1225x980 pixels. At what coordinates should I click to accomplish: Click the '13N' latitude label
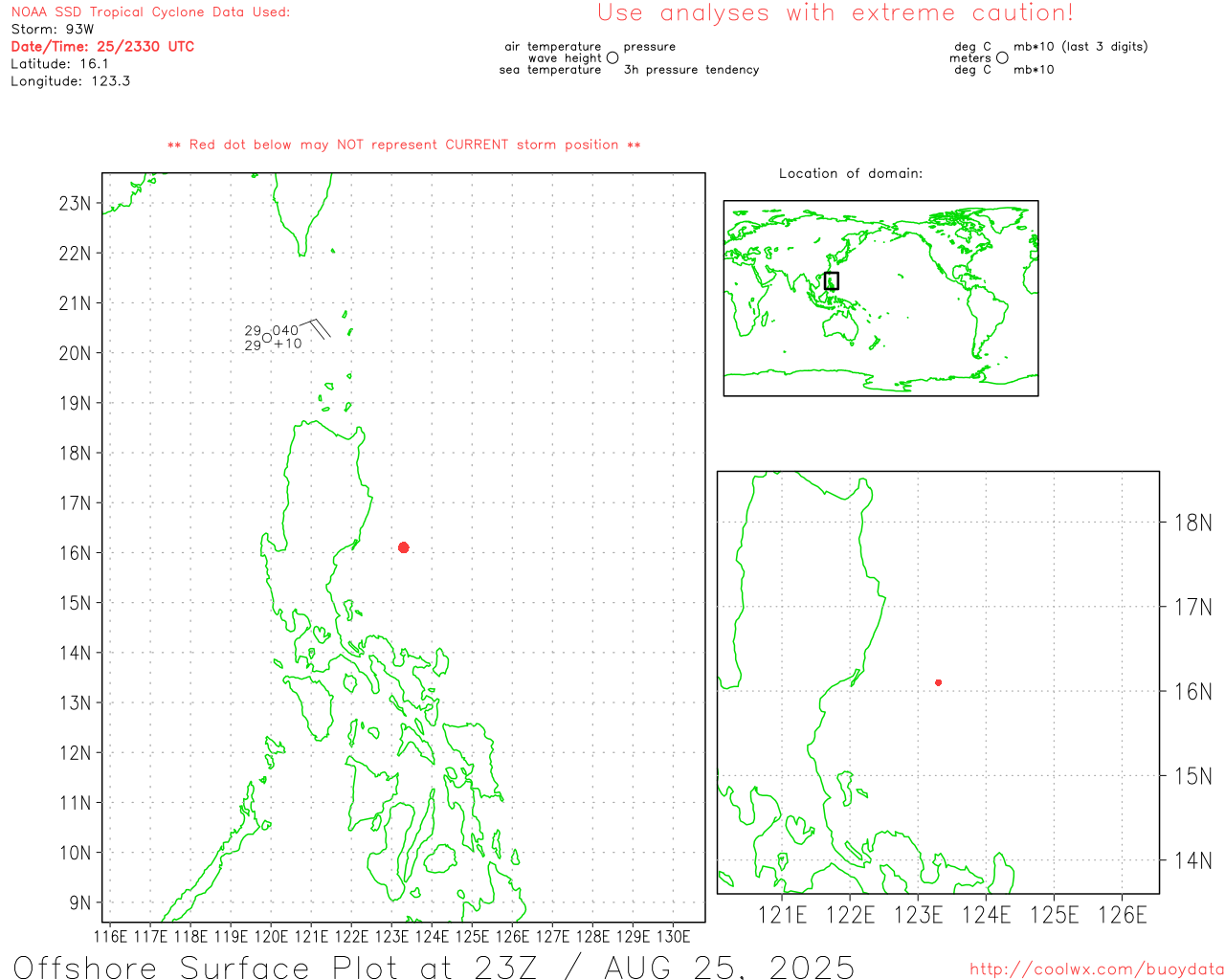[76, 702]
